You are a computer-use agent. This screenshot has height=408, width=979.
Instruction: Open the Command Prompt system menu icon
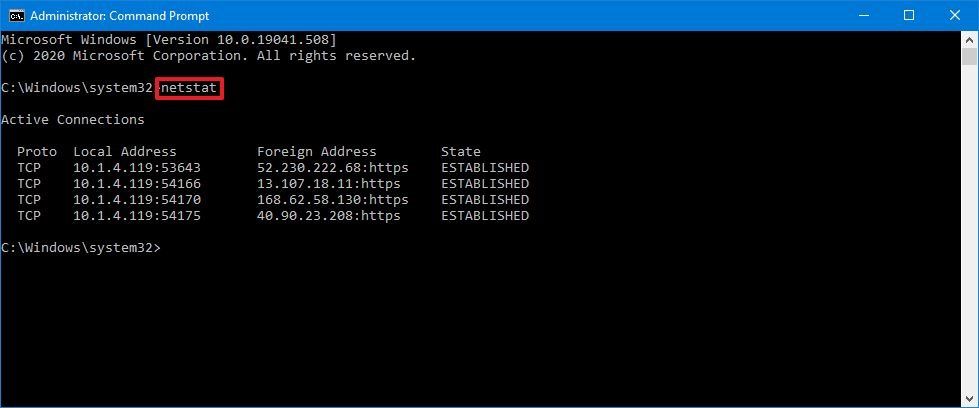(16, 15)
